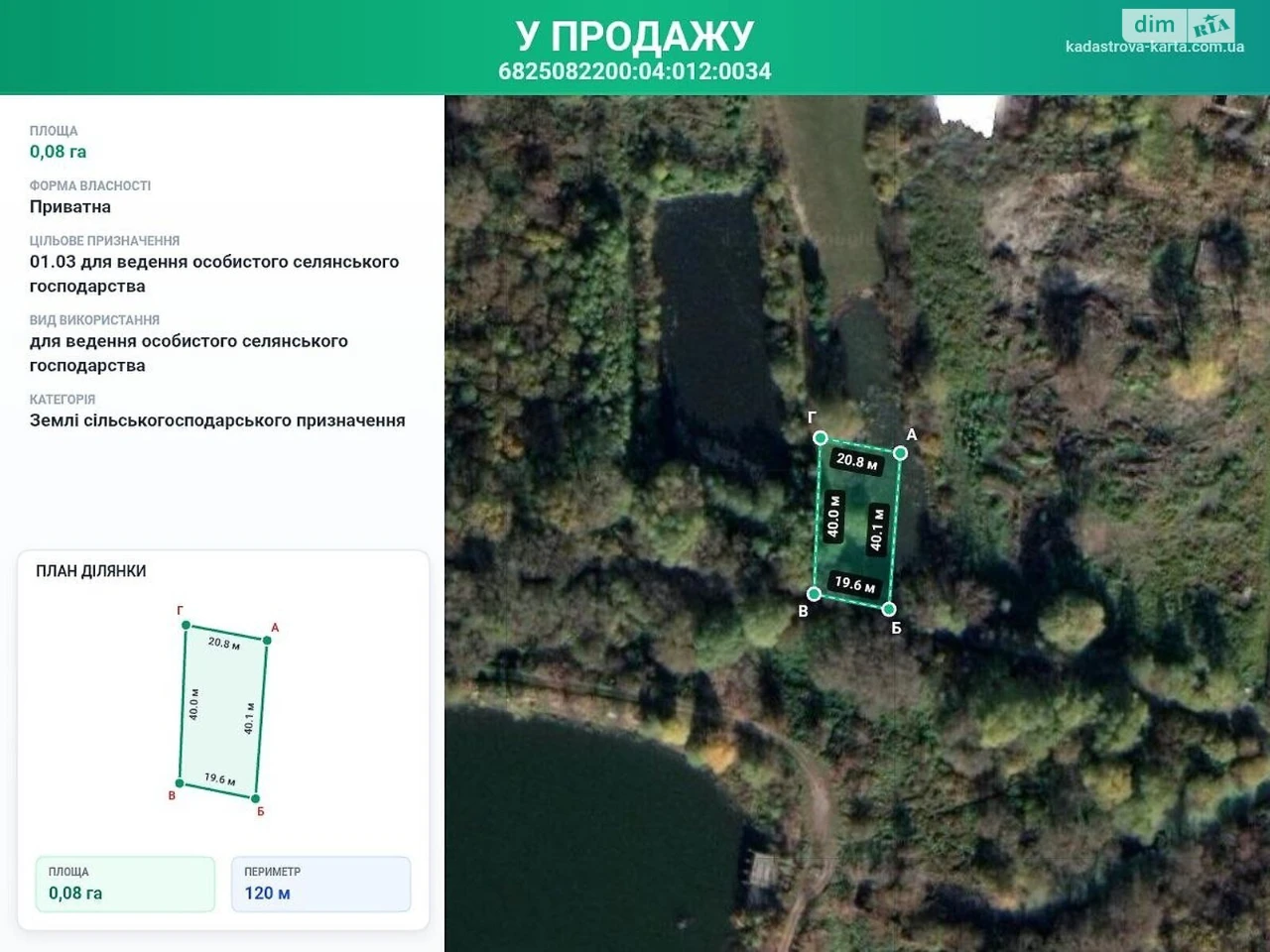Click plan vertex dot В in diagram
Image resolution: width=1270 pixels, height=952 pixels.
[x=180, y=783]
